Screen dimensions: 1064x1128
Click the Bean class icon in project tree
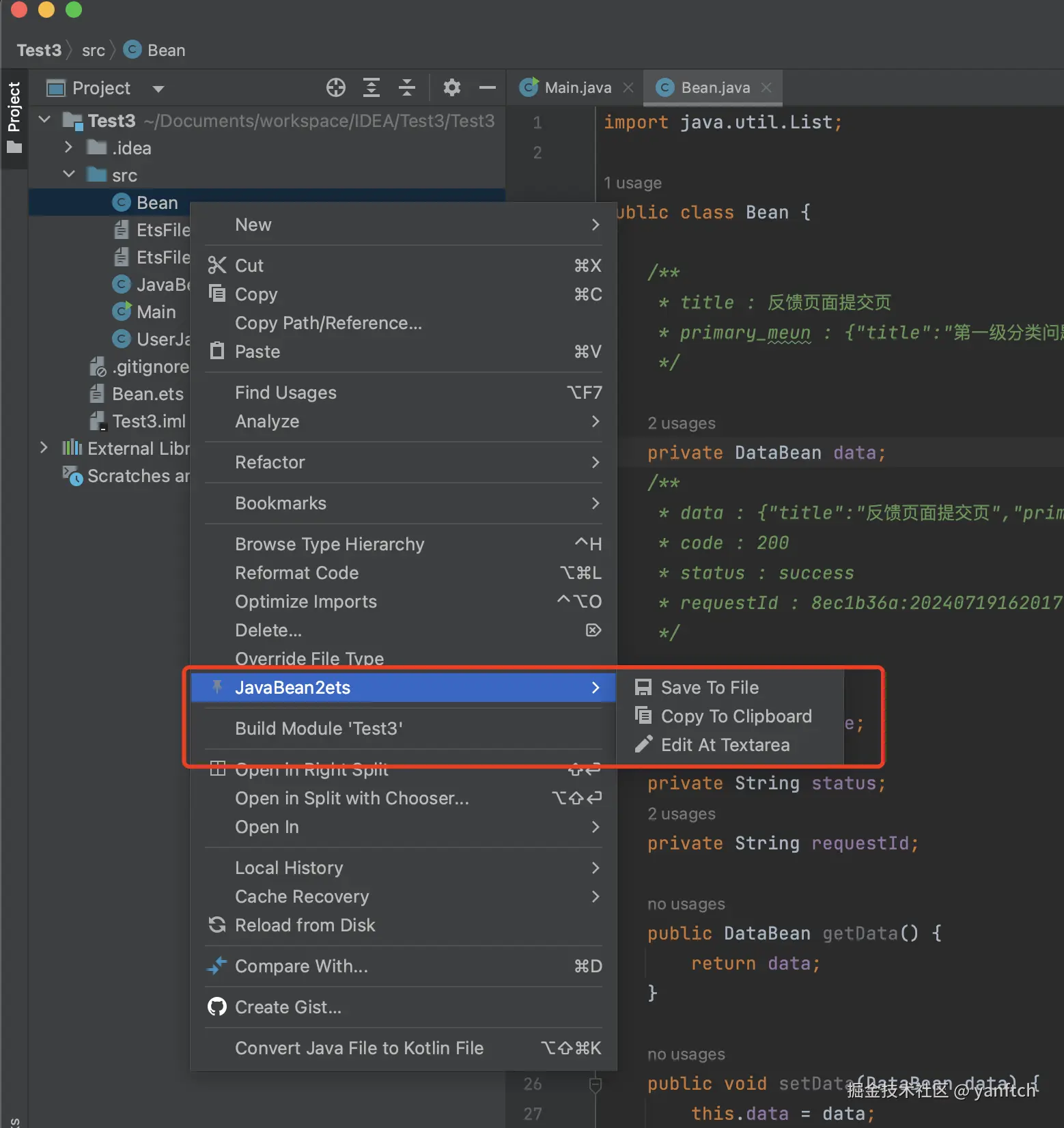[x=121, y=202]
